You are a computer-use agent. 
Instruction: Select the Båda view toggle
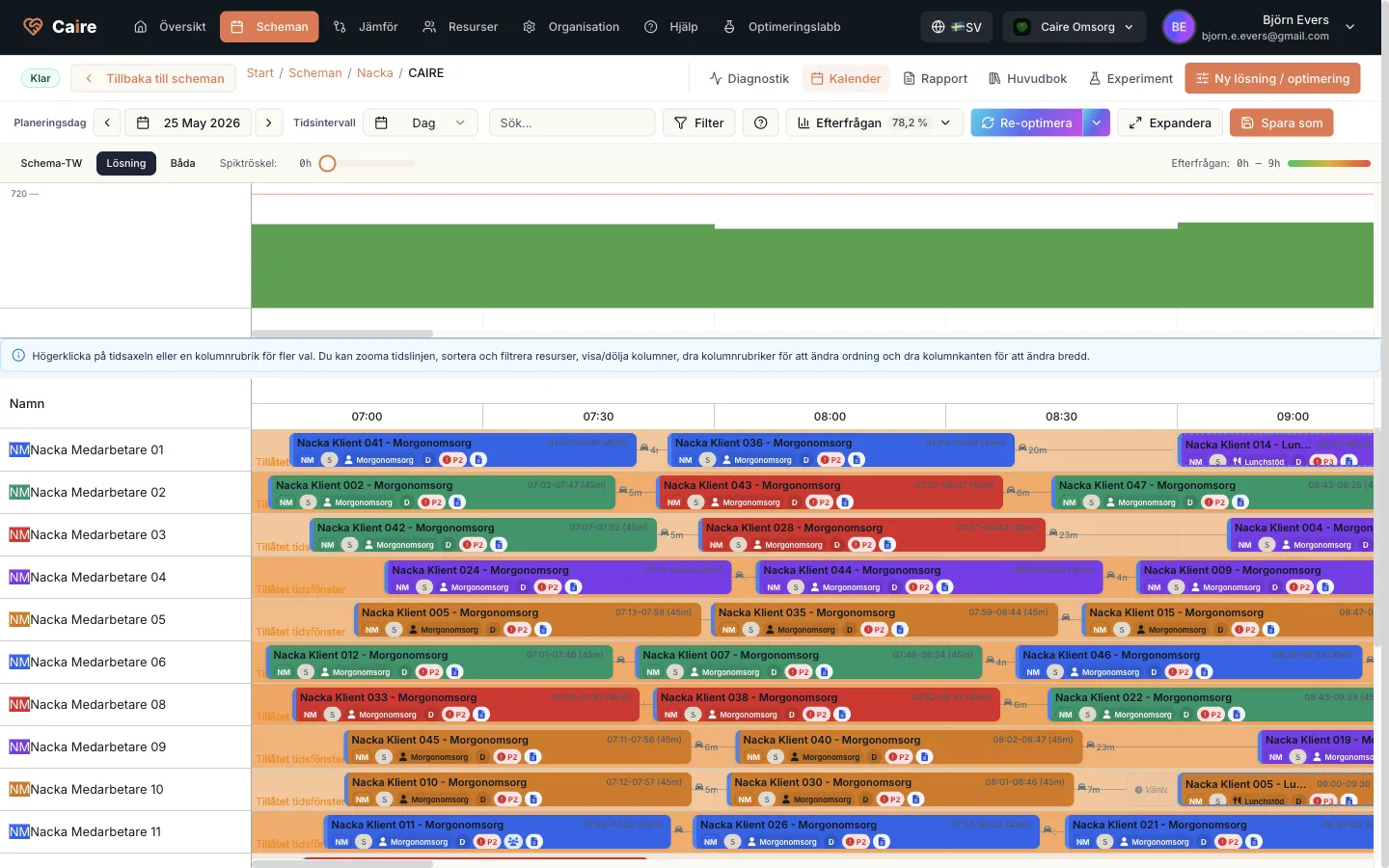(x=183, y=163)
